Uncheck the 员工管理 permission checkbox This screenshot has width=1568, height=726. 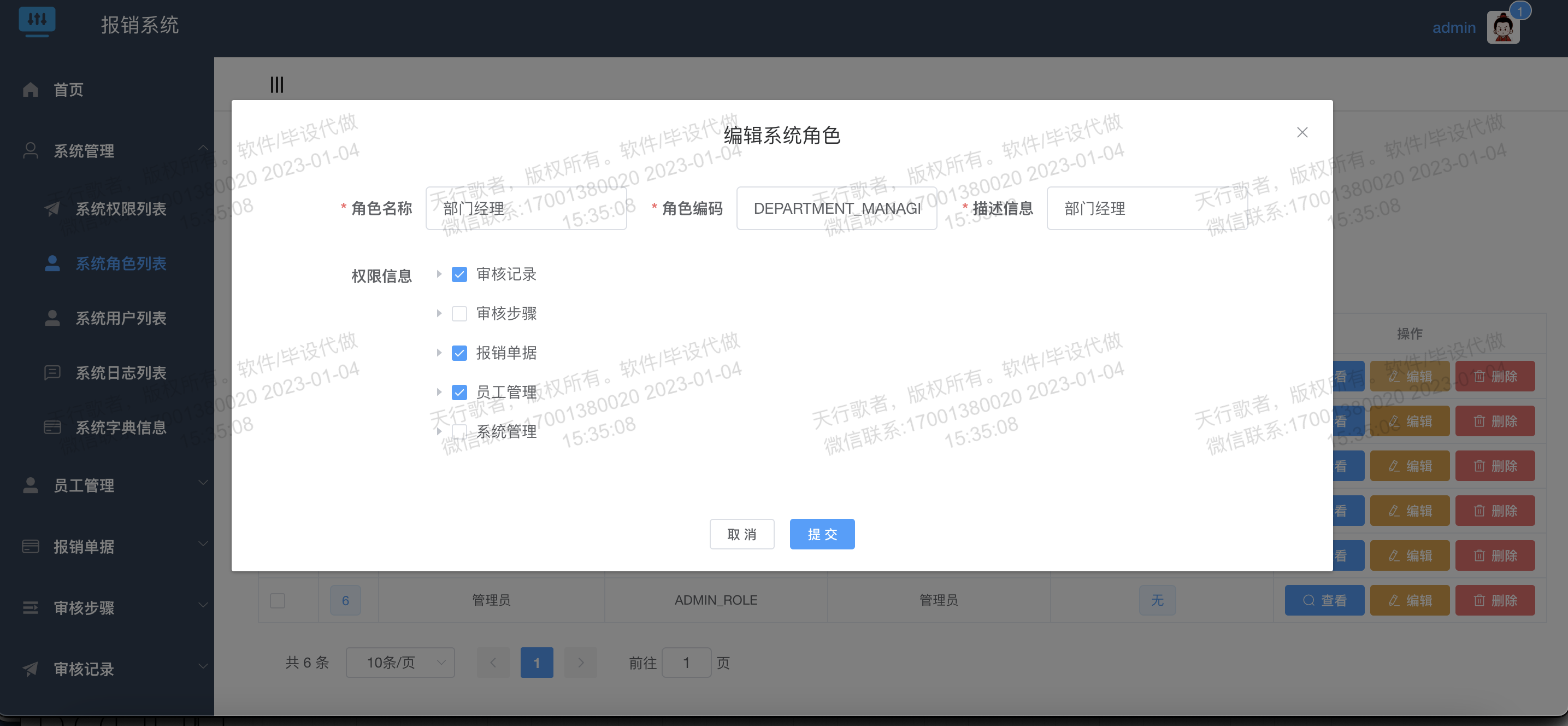coord(459,392)
